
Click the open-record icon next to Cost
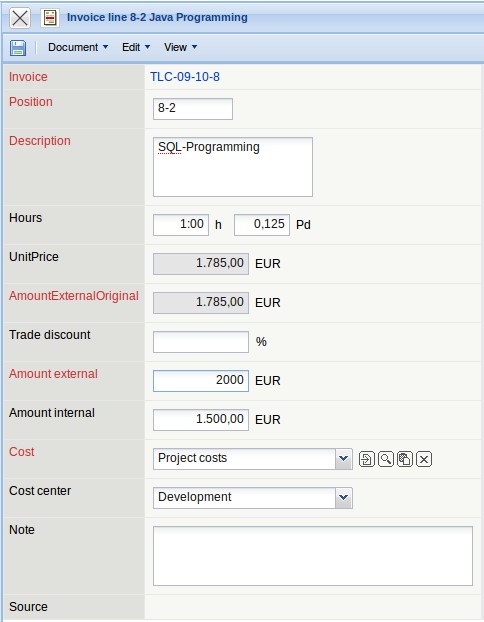coord(366,459)
